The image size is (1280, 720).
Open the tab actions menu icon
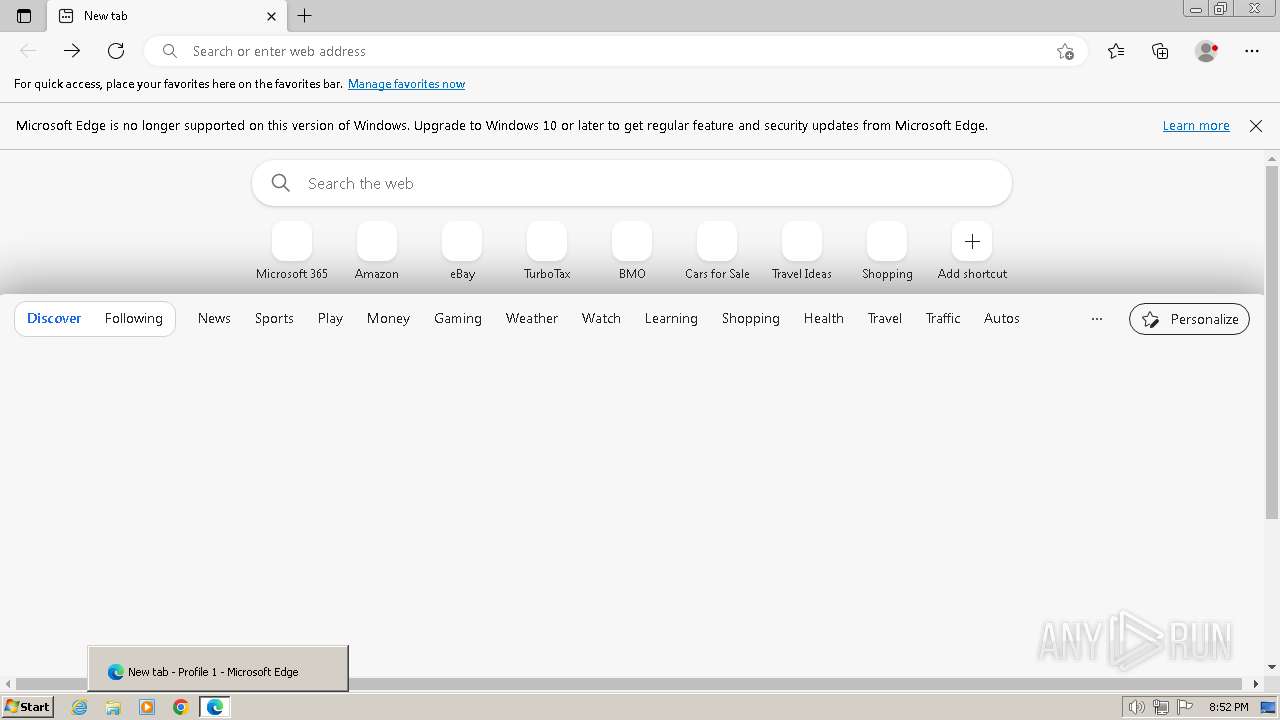[x=24, y=16]
